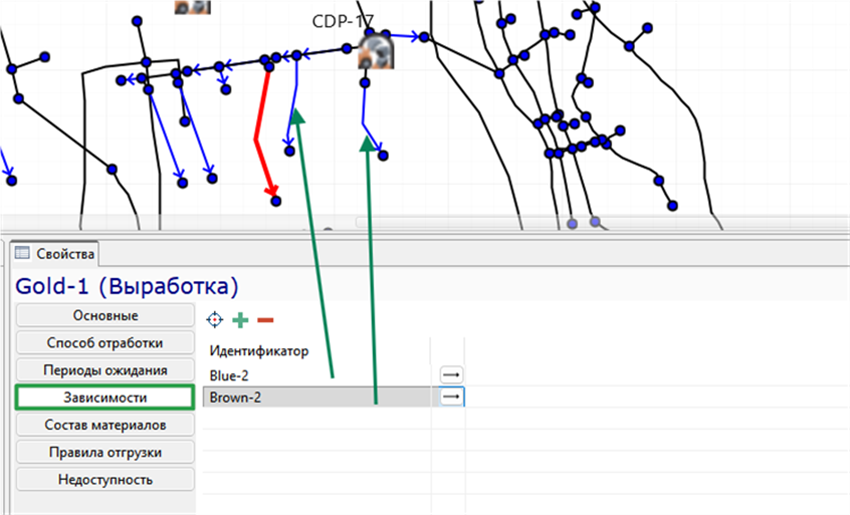Click the Идентификатор column header

tap(259, 351)
